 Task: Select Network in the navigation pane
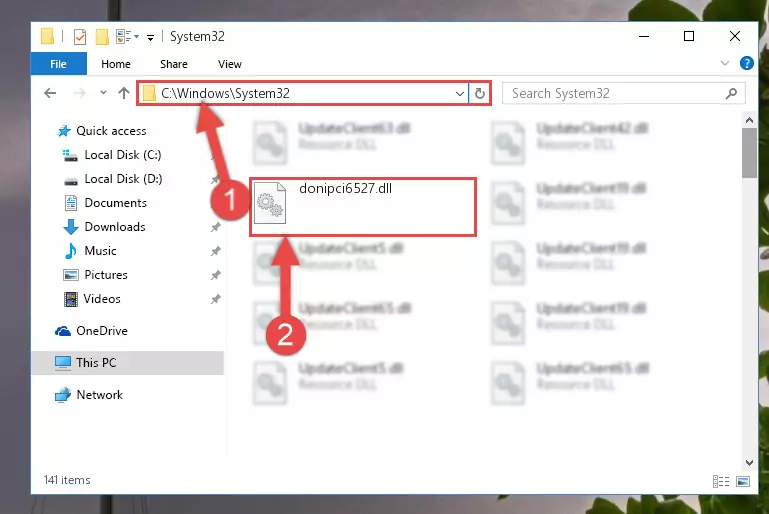100,395
